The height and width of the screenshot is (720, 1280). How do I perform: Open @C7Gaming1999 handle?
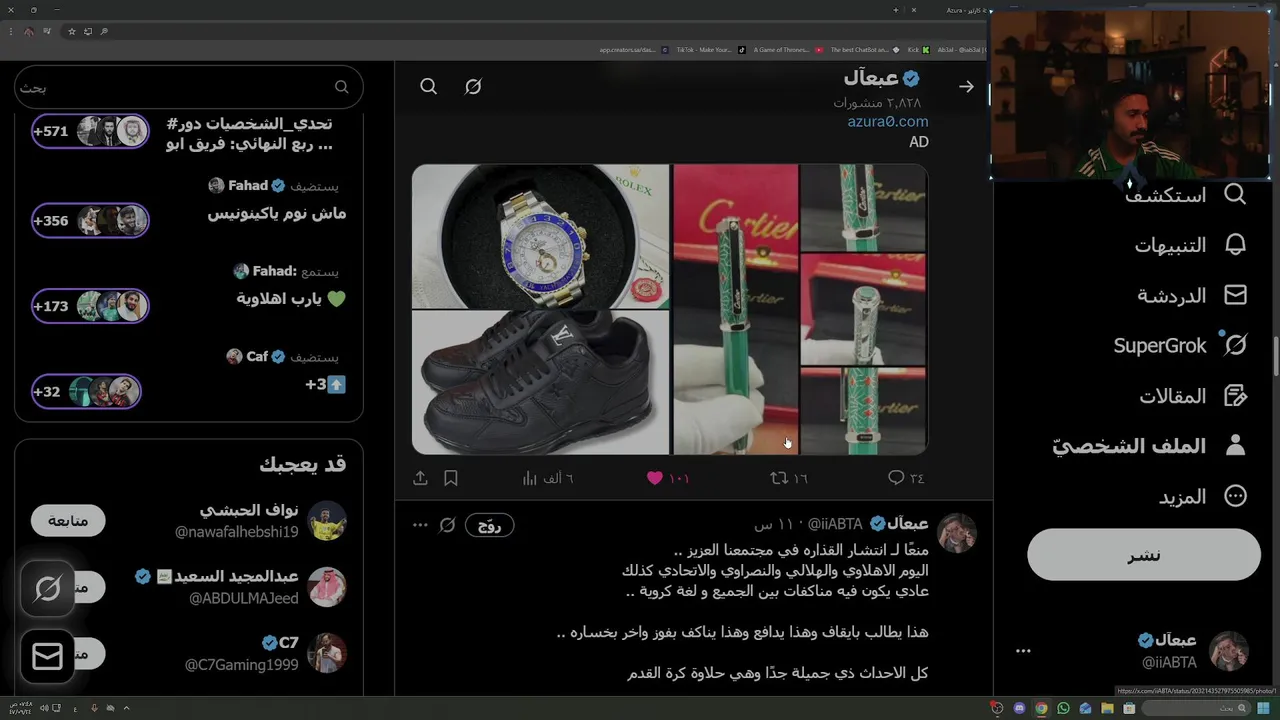point(241,665)
